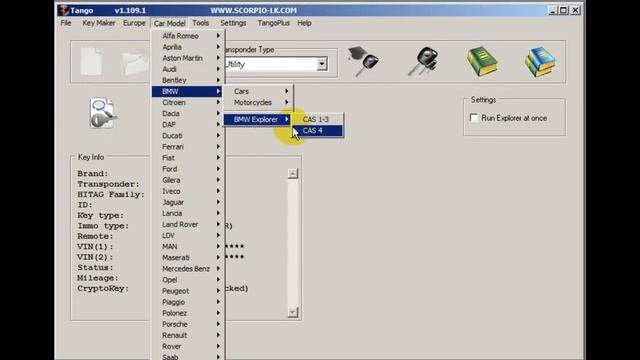Expand MAN in car list
Screen dimensions: 640x360
pos(188,247)
